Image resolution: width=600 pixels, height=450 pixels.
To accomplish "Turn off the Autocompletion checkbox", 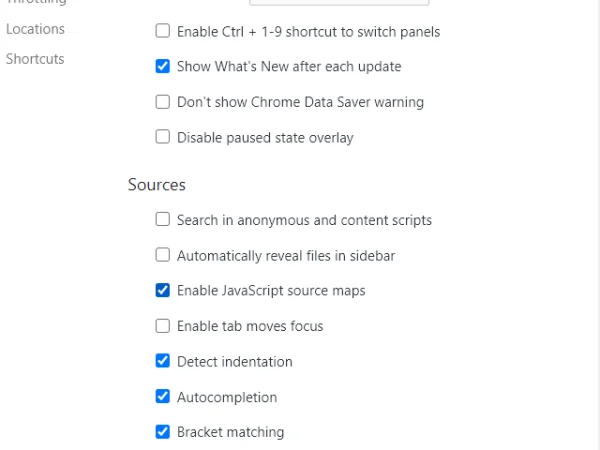I will pyautogui.click(x=163, y=397).
